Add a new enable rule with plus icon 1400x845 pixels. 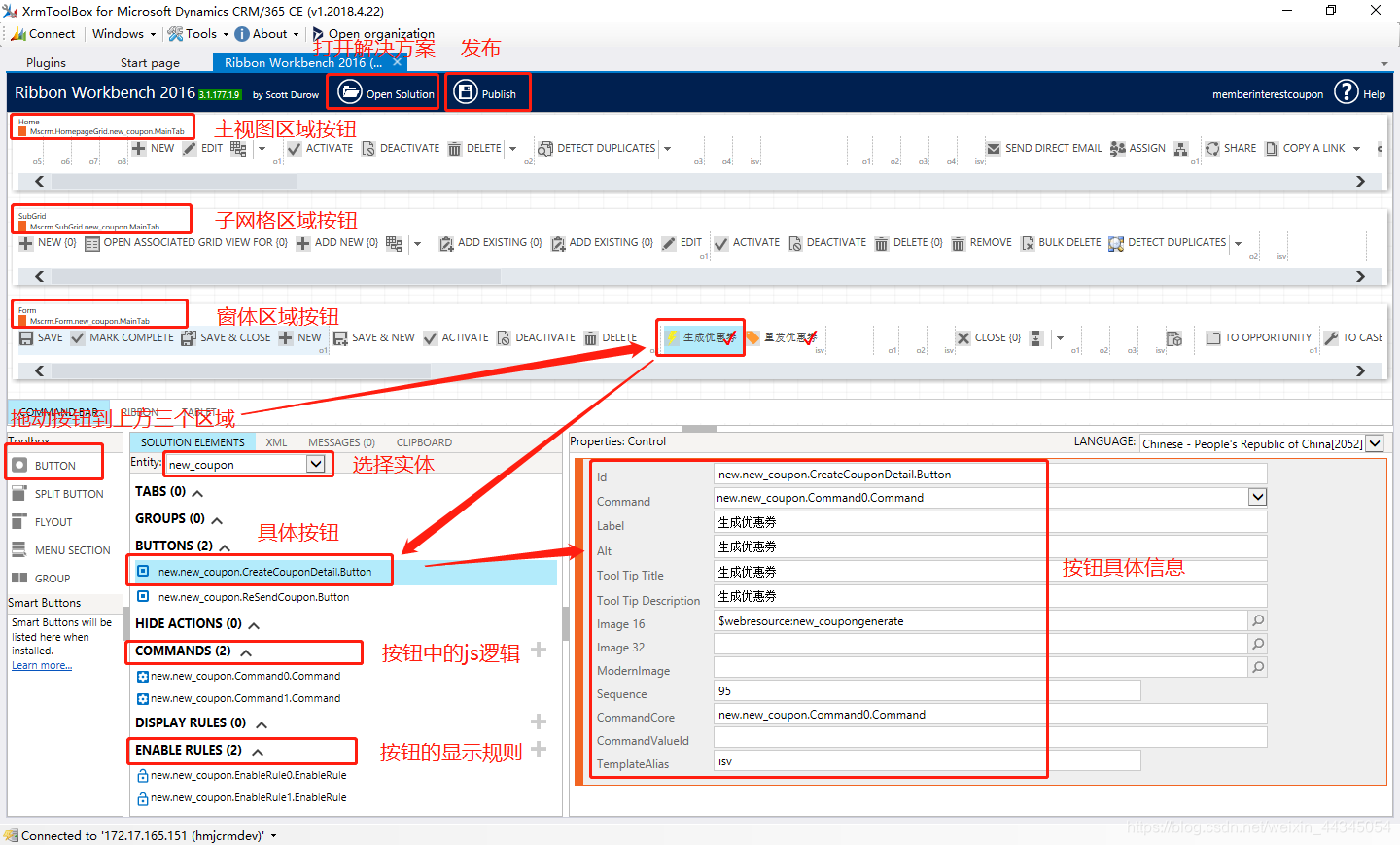tap(539, 749)
